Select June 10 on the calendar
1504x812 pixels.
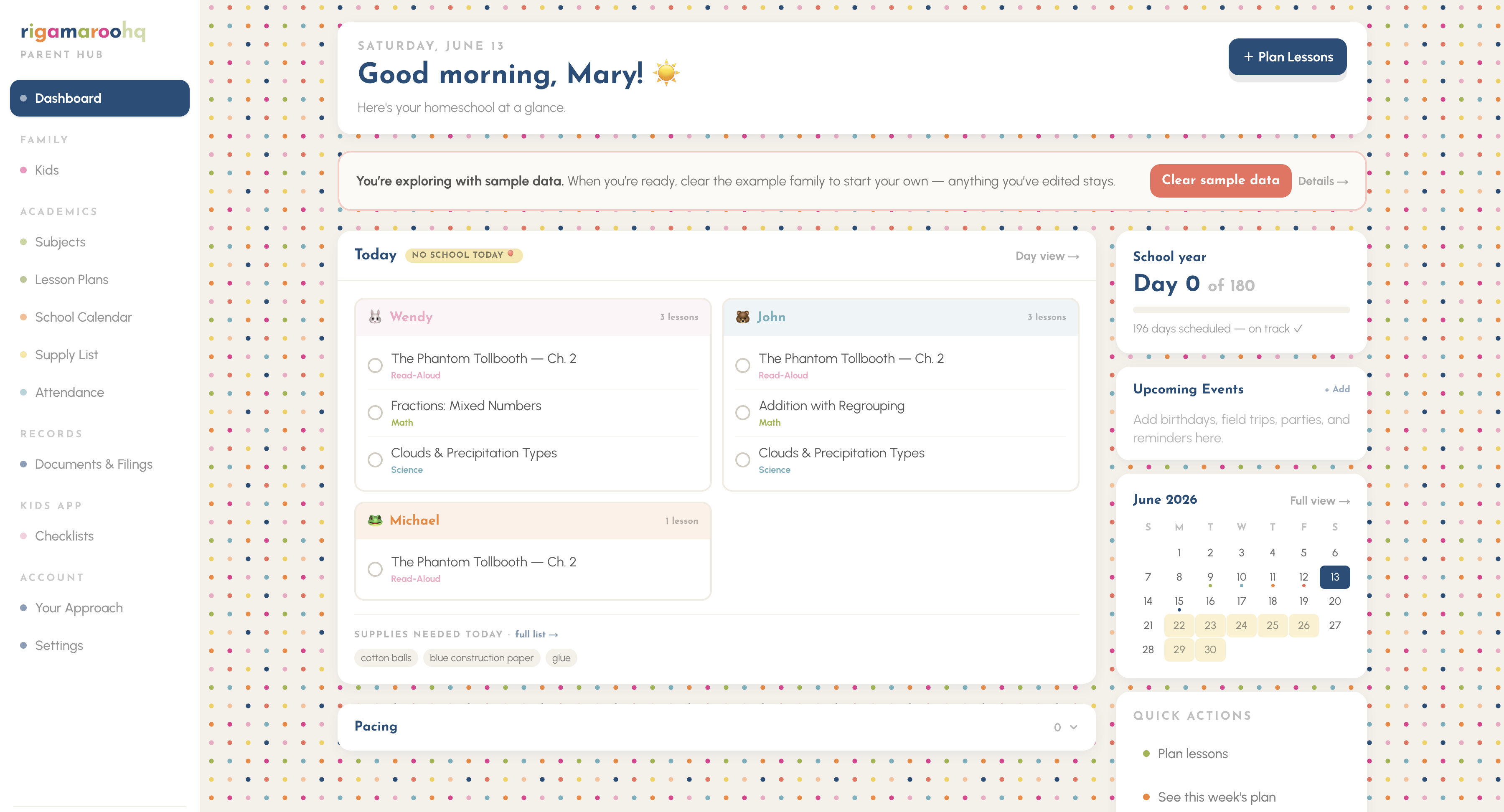click(1241, 577)
